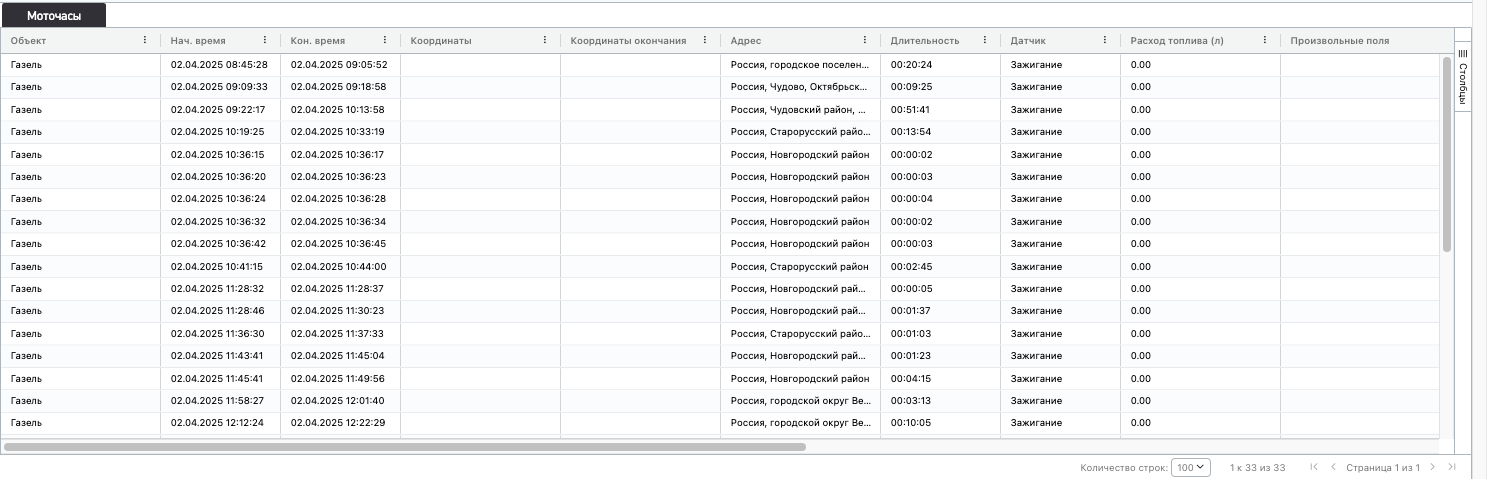1487x479 pixels.
Task: Select end time 02.04.2025 09:05:52
Action: coord(339,65)
